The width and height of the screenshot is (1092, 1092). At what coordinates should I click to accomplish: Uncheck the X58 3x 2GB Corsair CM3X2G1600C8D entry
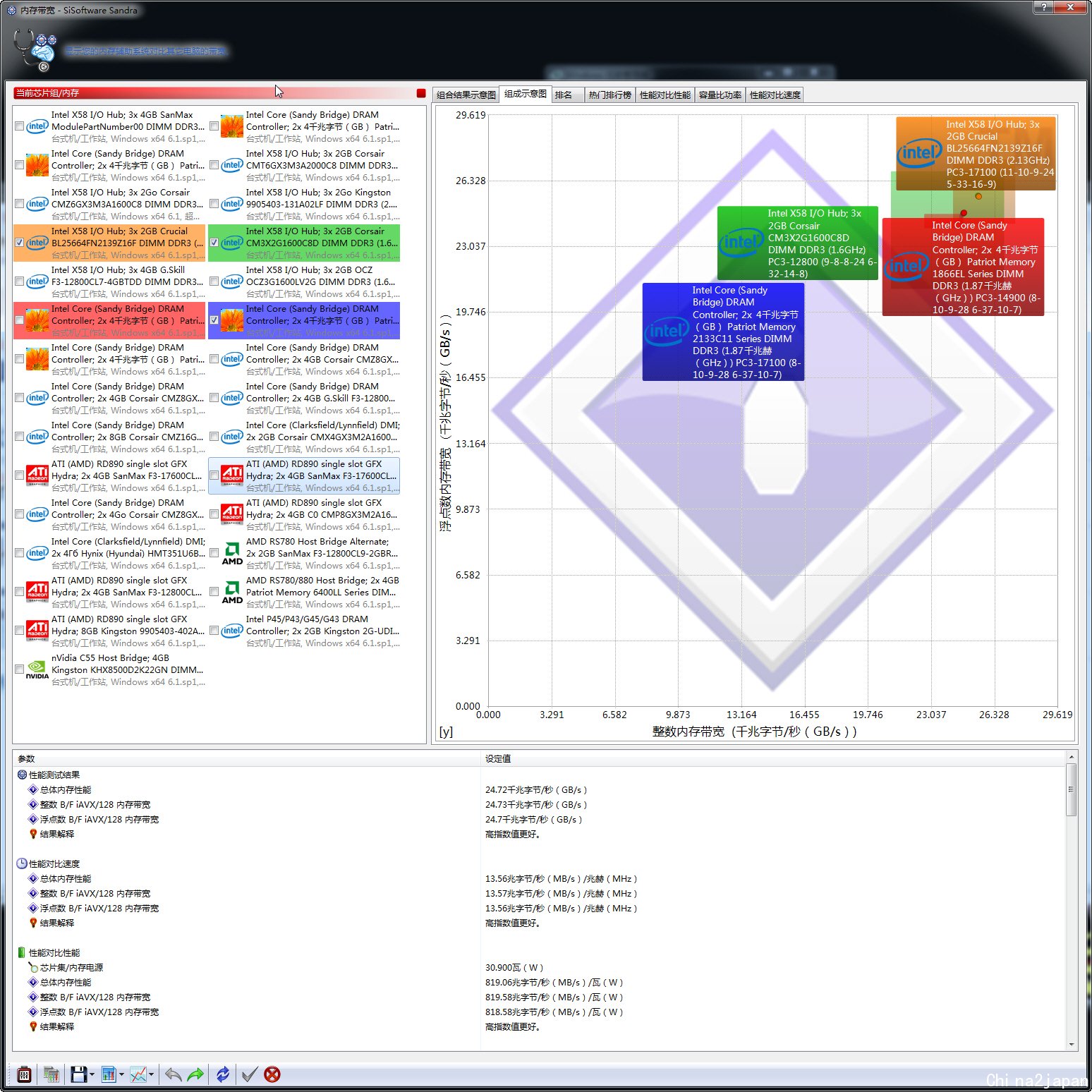pyautogui.click(x=214, y=243)
